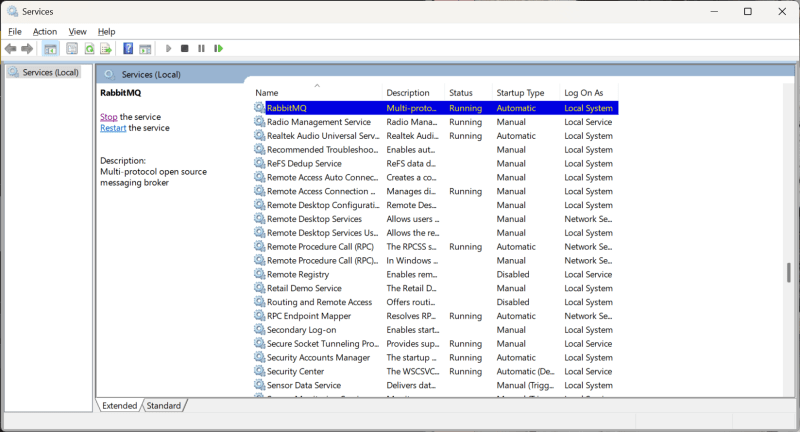Screen dimensions: 800x432
Task: Click Automatic (De.. startup type of Security Center
Action: [x=526, y=371]
